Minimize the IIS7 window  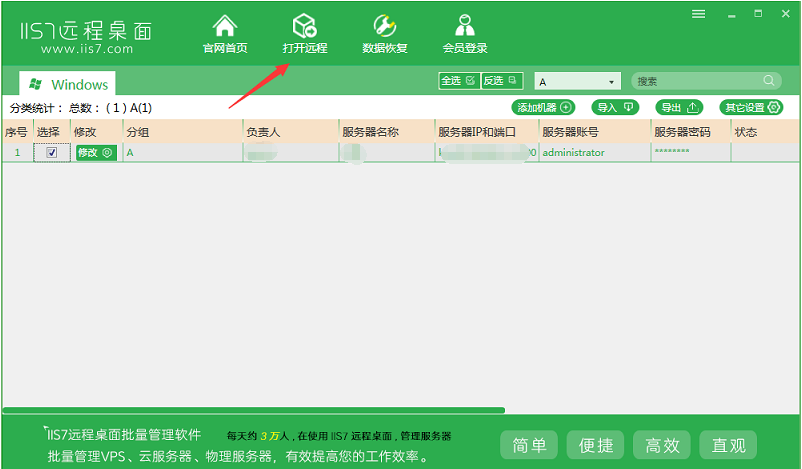coord(731,15)
